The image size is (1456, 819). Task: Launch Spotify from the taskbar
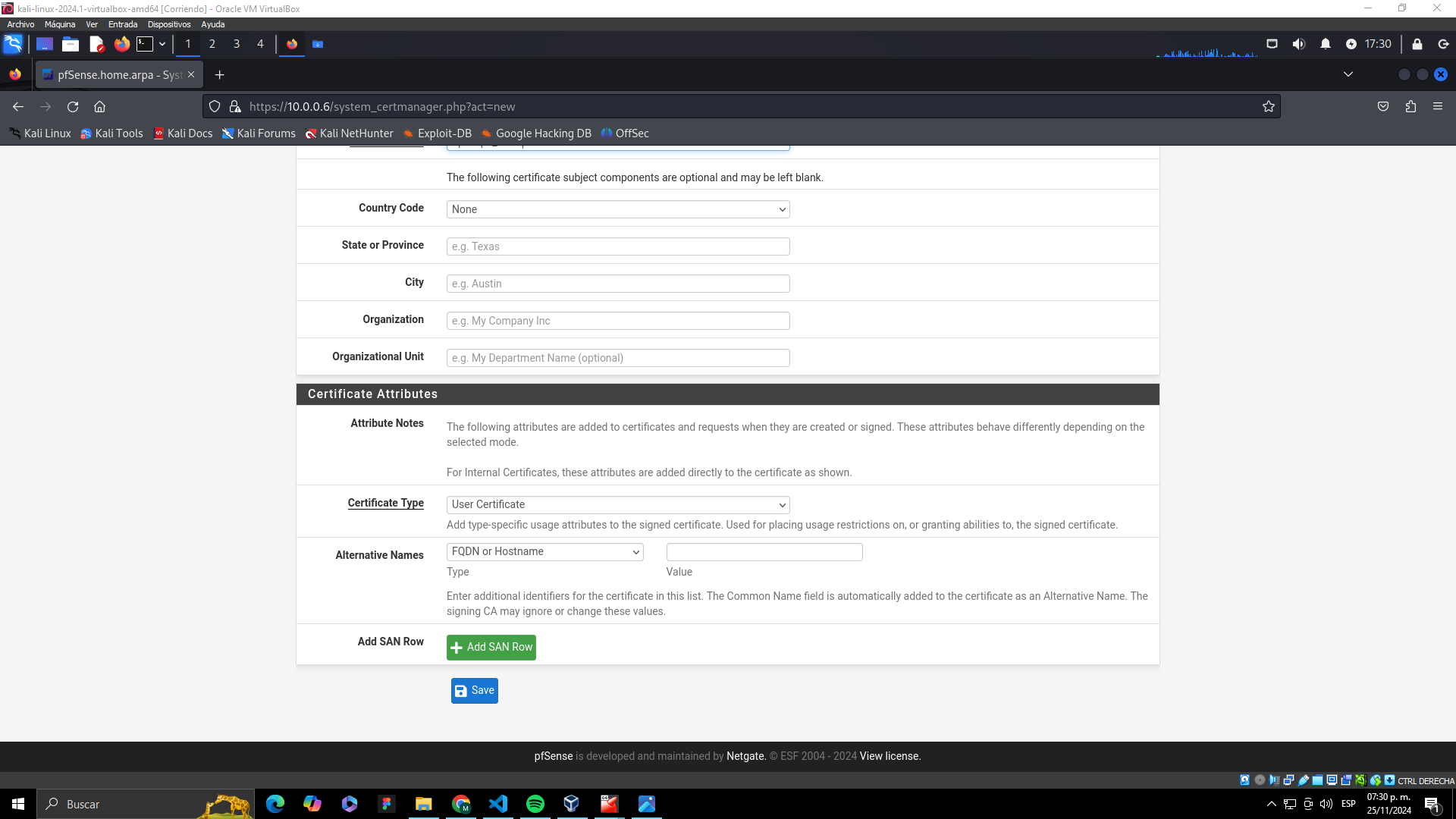(535, 804)
